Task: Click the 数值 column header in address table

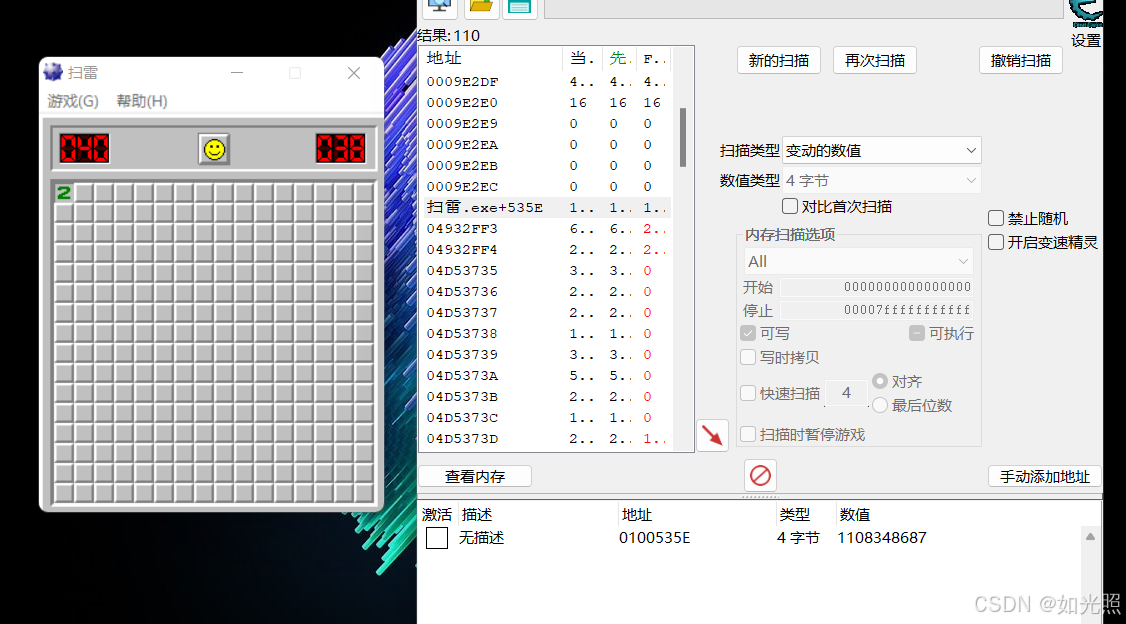Action: [855, 515]
